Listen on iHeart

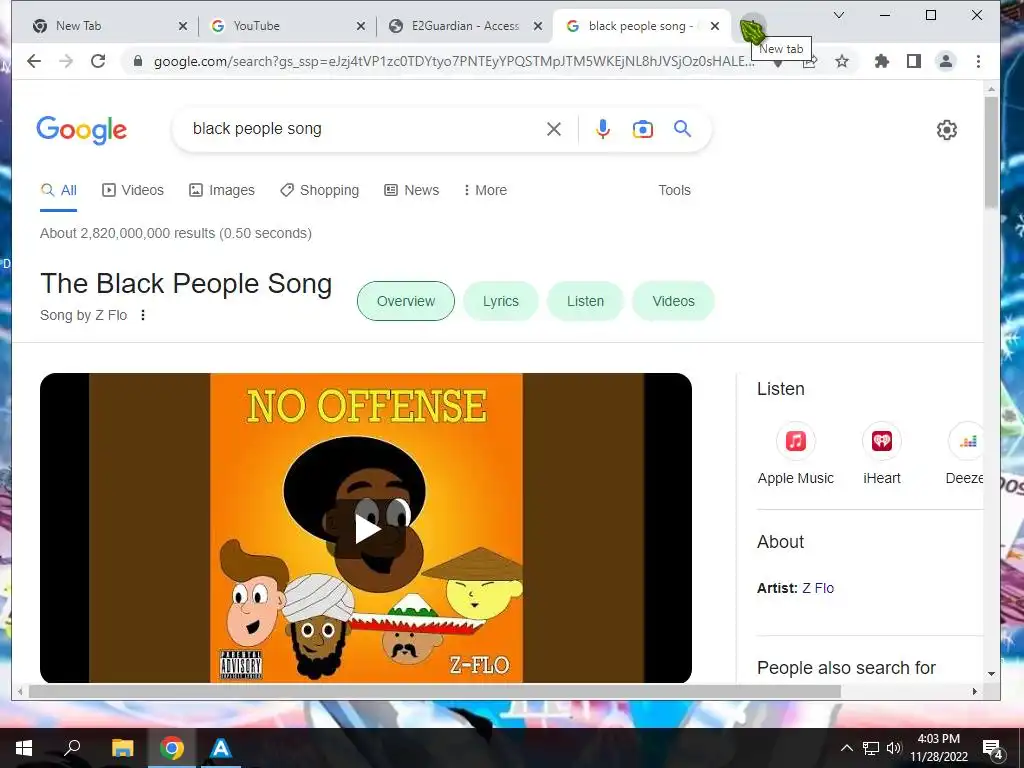click(x=882, y=454)
